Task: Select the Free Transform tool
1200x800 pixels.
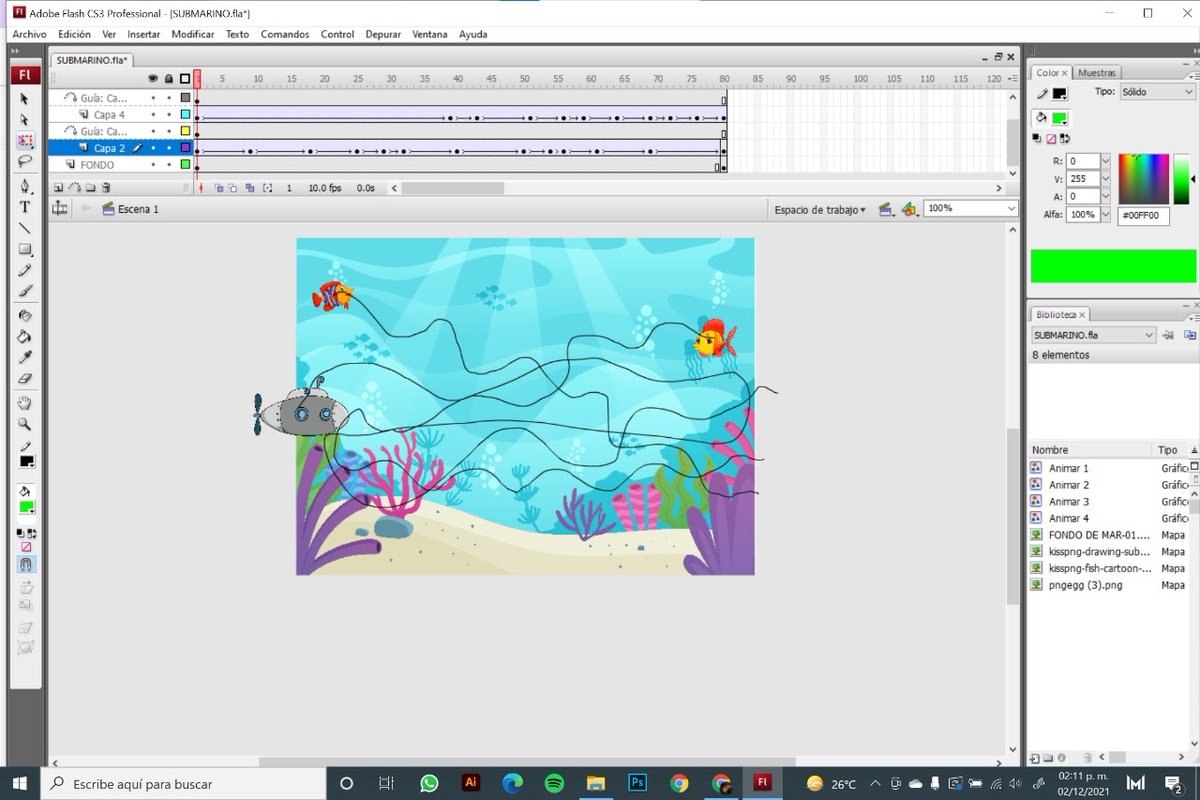Action: coord(25,141)
